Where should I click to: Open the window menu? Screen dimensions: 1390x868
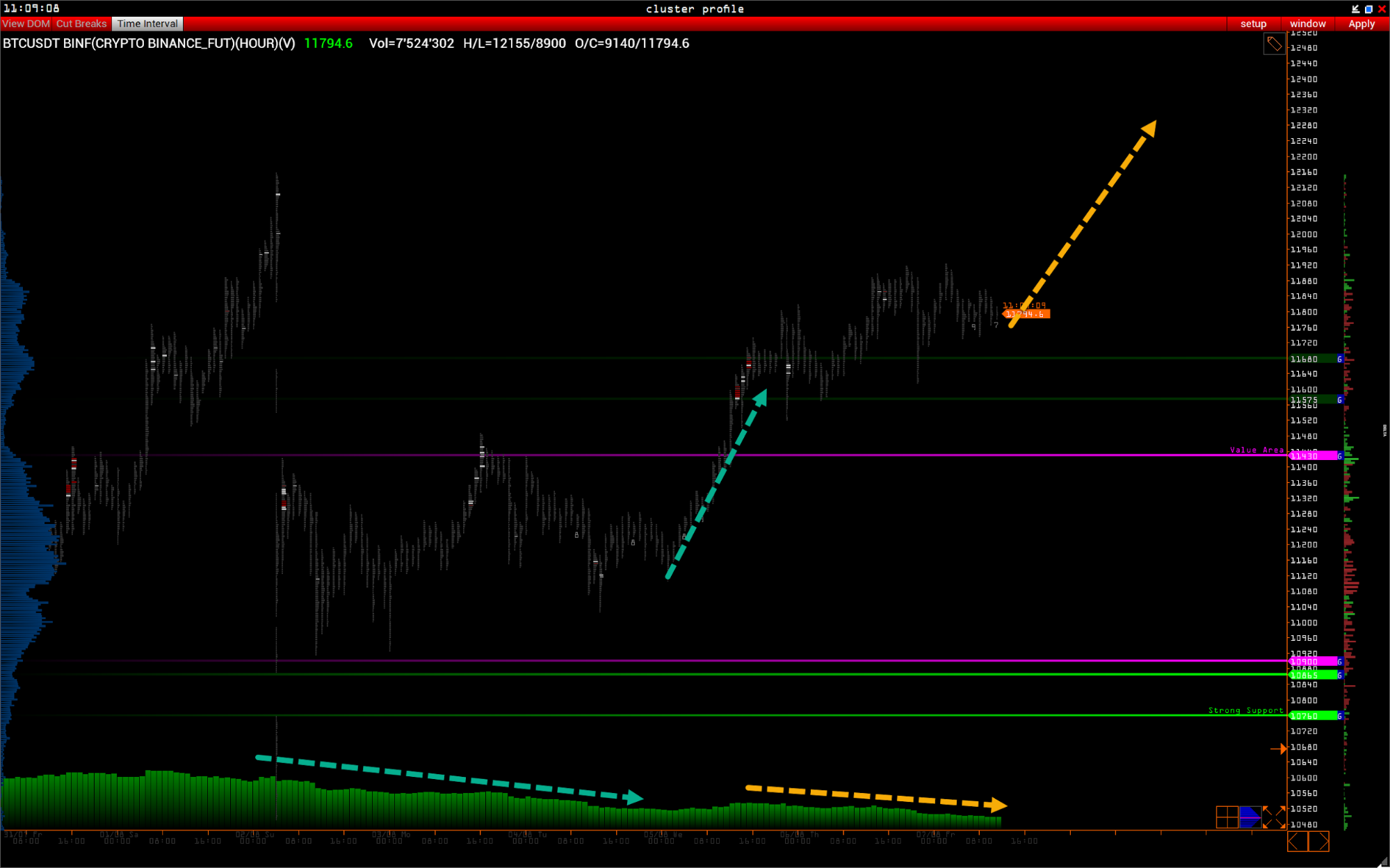pyautogui.click(x=1307, y=24)
